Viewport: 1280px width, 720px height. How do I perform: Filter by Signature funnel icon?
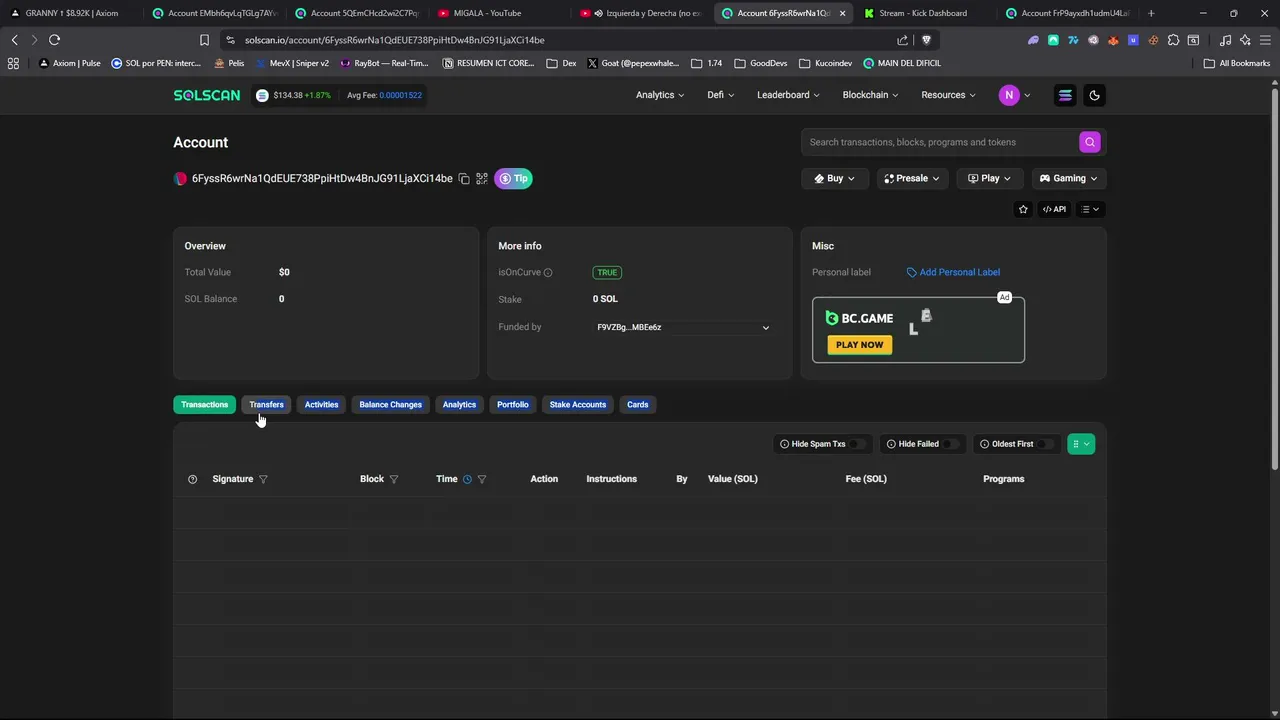pyautogui.click(x=263, y=479)
